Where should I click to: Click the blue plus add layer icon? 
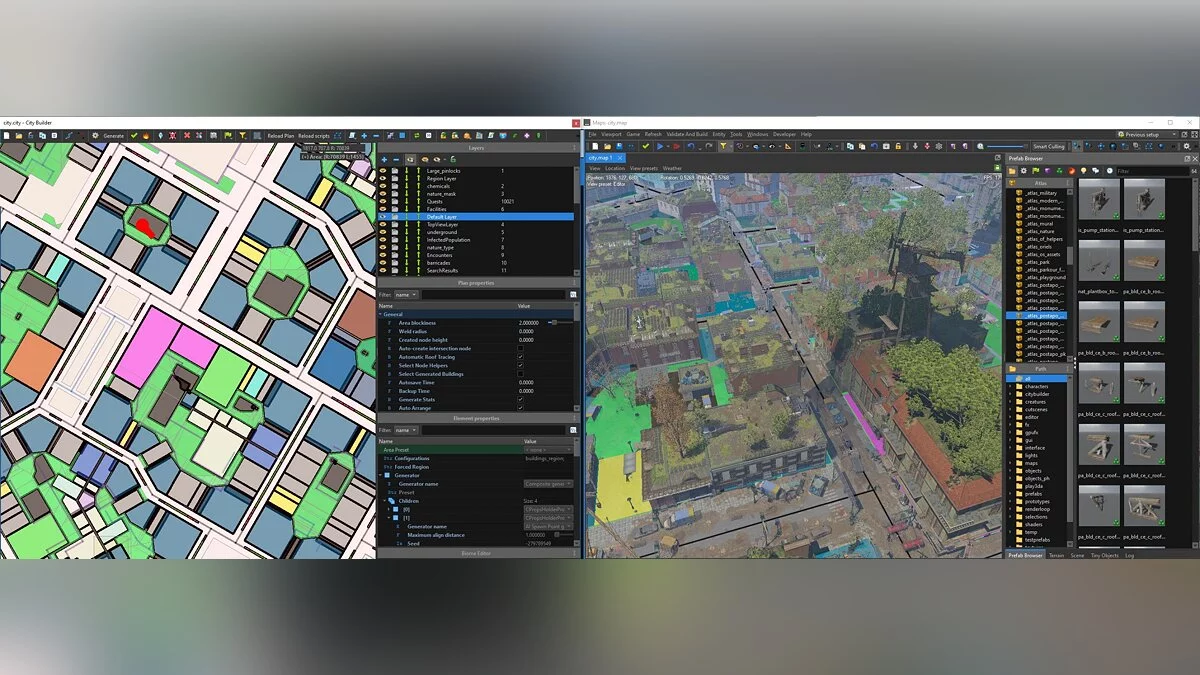(384, 159)
